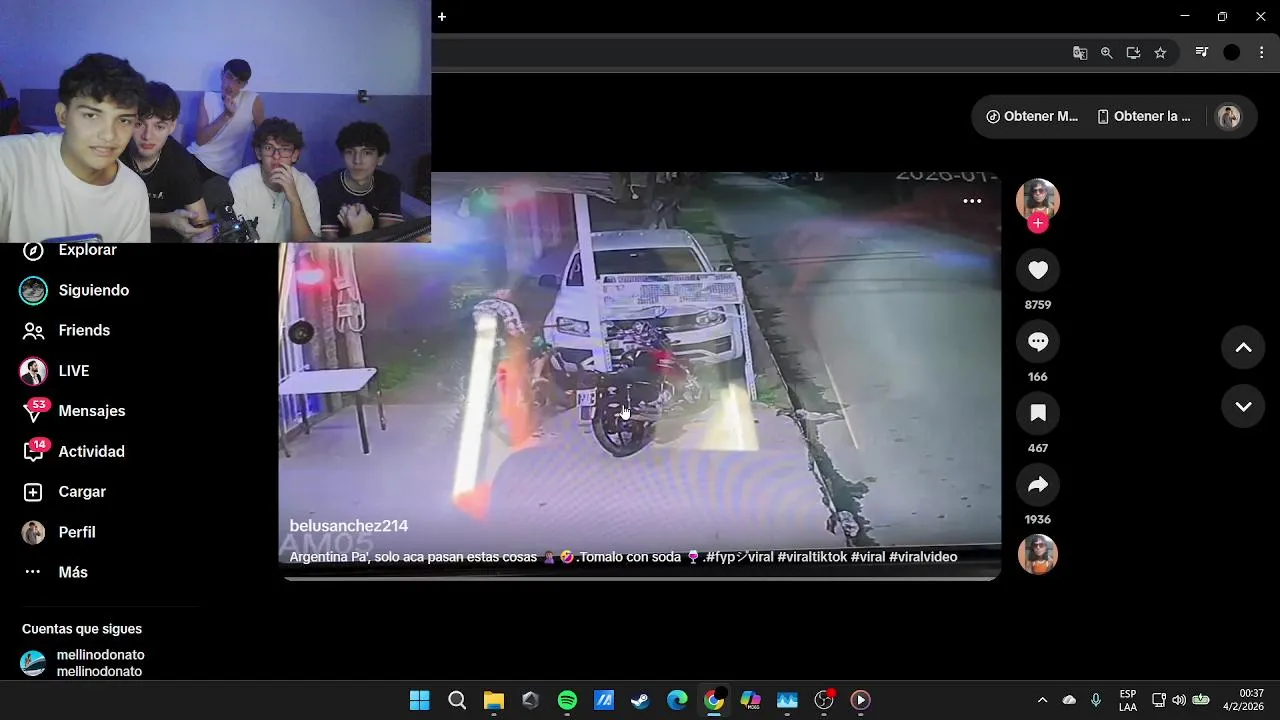Viewport: 1280px width, 720px height.
Task: Open the media controls icon in Chrome toolbar
Action: click(1202, 53)
